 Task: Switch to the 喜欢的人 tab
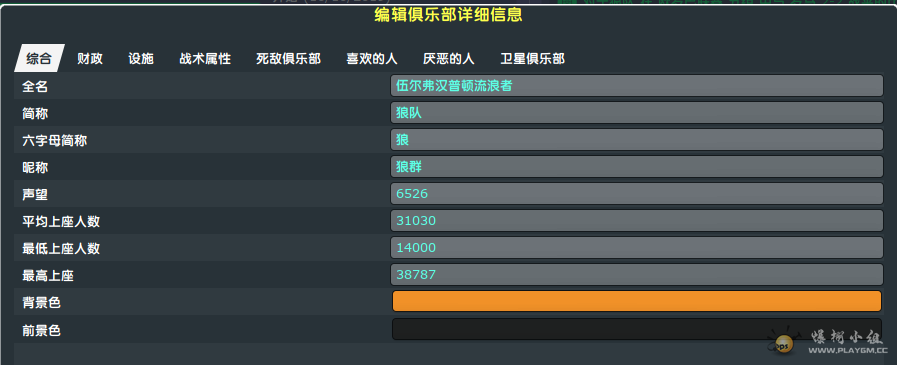click(x=372, y=58)
